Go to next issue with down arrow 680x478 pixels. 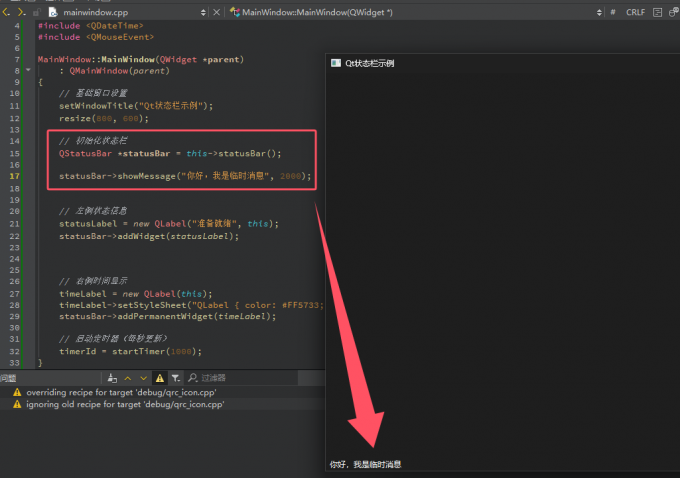[x=144, y=378]
